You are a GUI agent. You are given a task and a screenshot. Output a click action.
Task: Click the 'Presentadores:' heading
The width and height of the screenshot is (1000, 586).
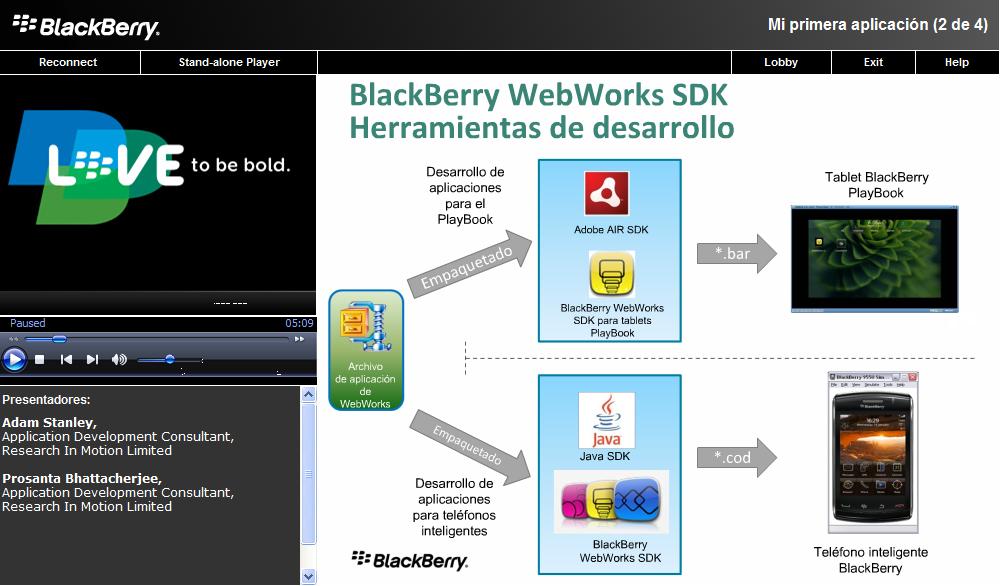pos(46,400)
